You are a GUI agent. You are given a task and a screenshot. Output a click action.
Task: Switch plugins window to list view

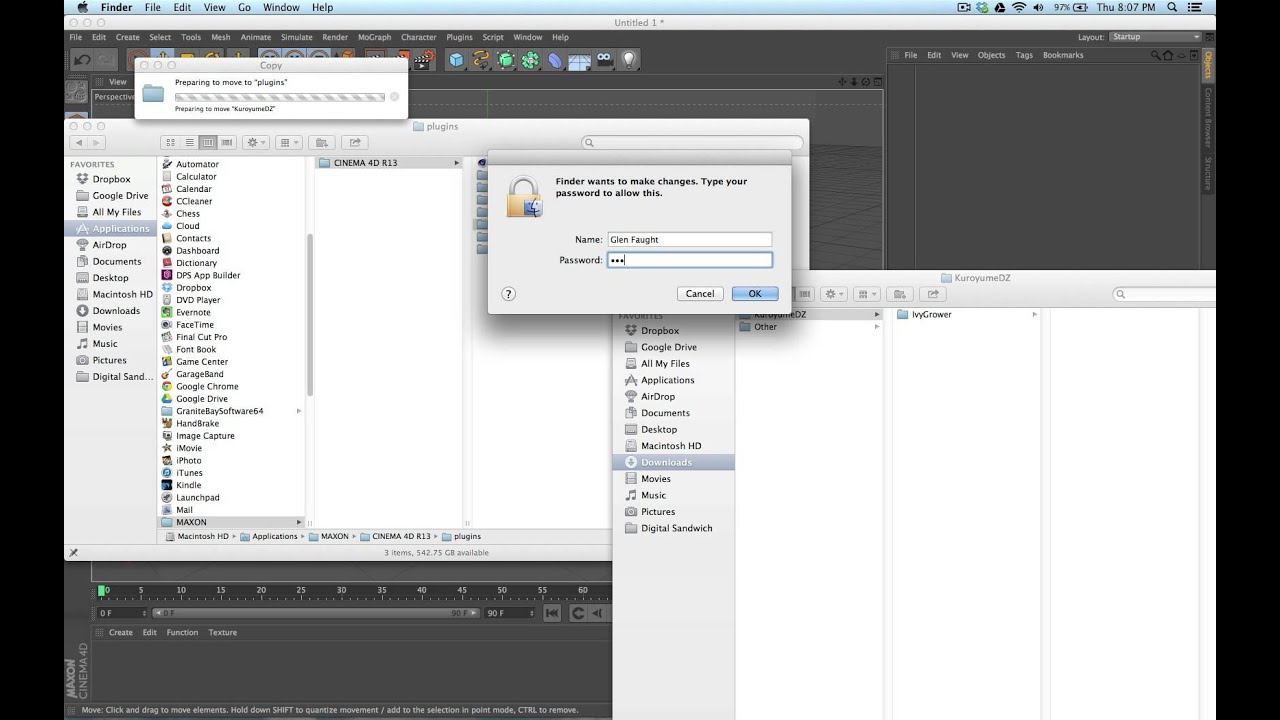pos(189,143)
